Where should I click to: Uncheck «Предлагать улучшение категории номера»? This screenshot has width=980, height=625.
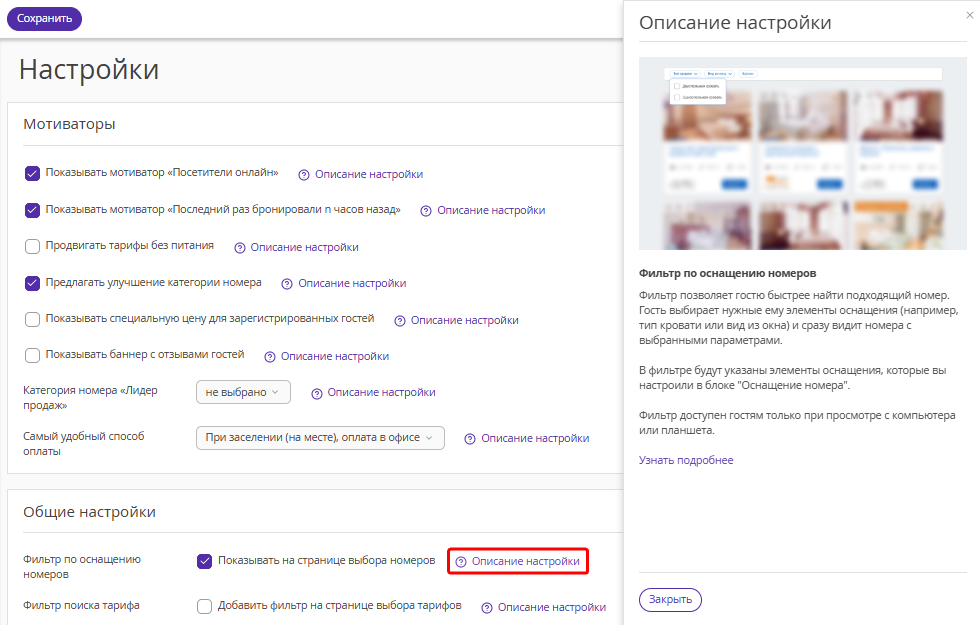32,283
